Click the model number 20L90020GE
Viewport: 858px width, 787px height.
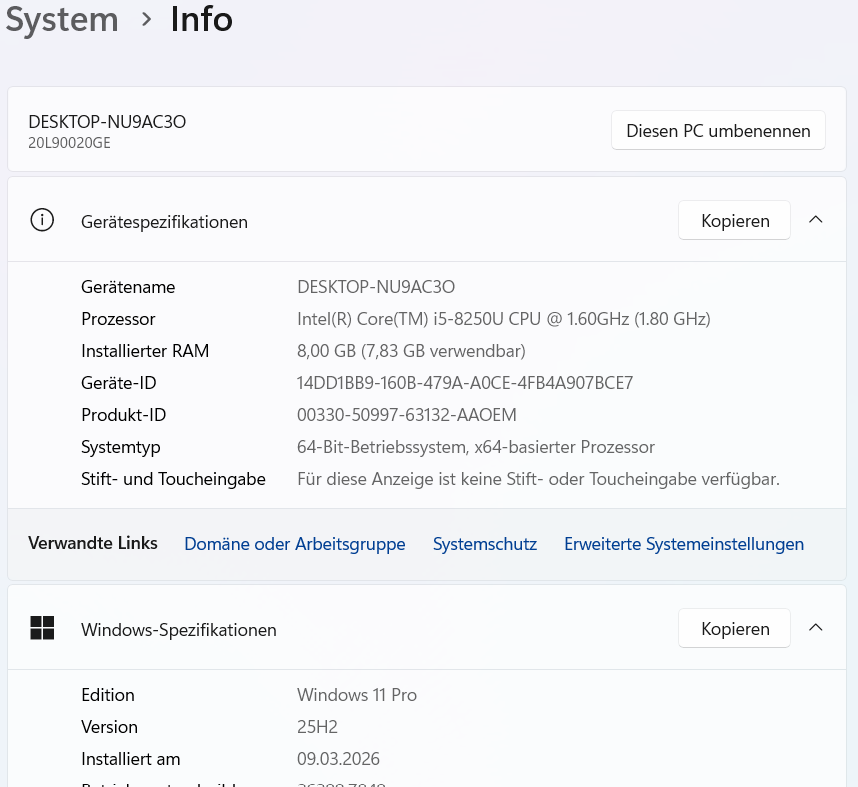[x=69, y=143]
